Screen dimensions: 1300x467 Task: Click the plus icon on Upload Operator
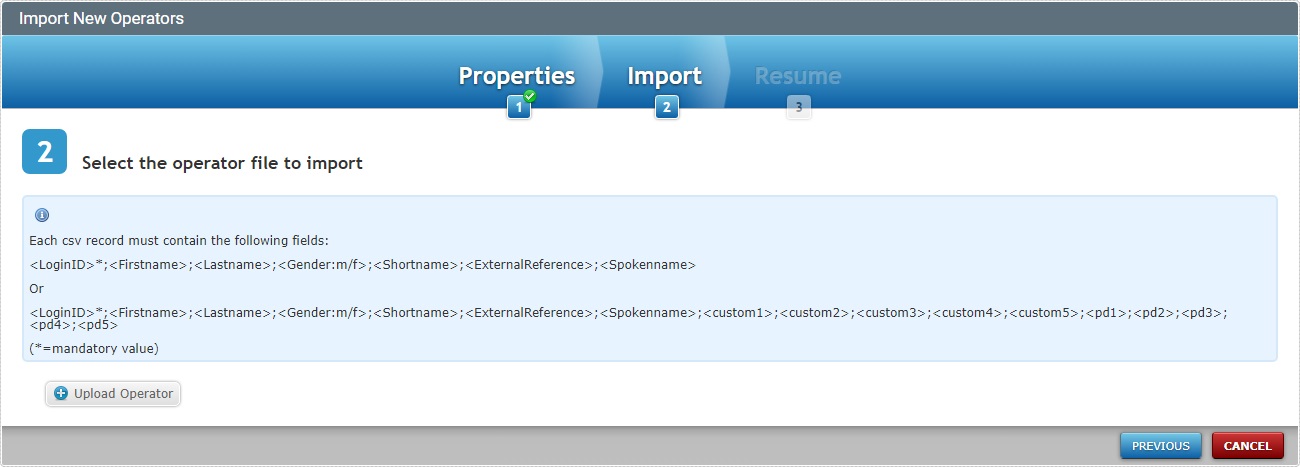coord(61,394)
